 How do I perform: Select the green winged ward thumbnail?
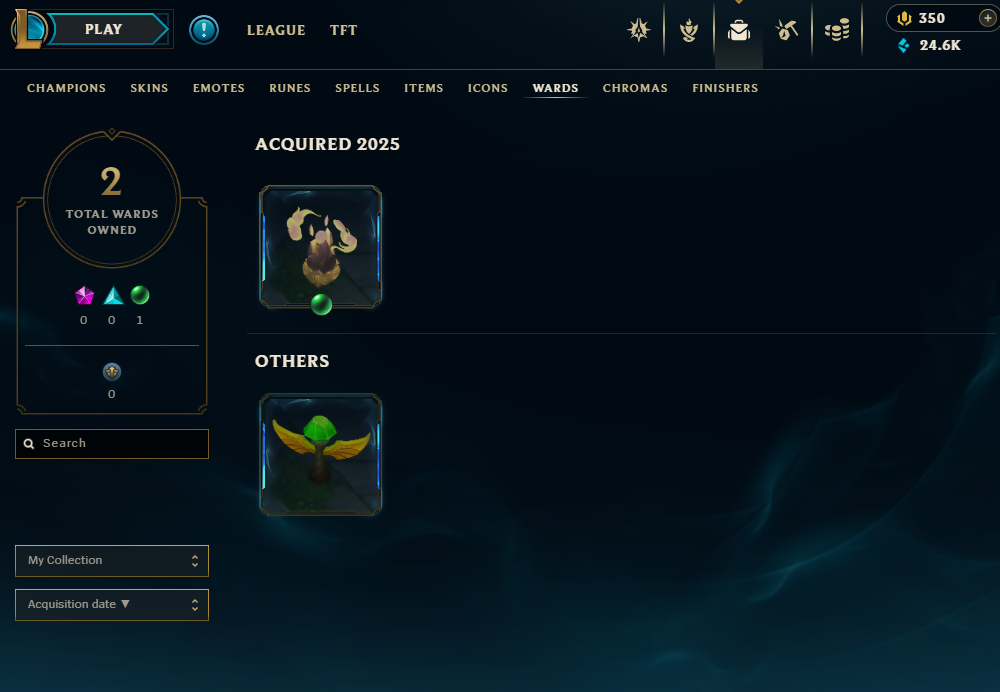321,455
